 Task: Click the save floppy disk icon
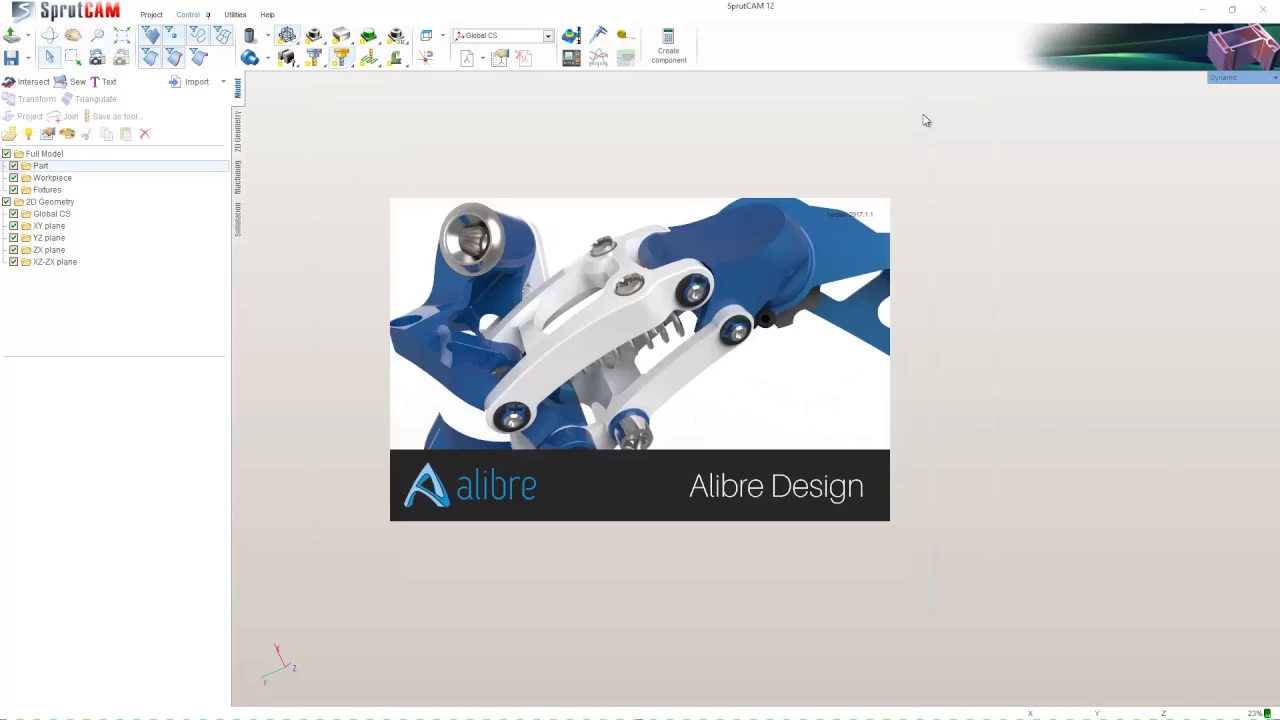point(11,58)
